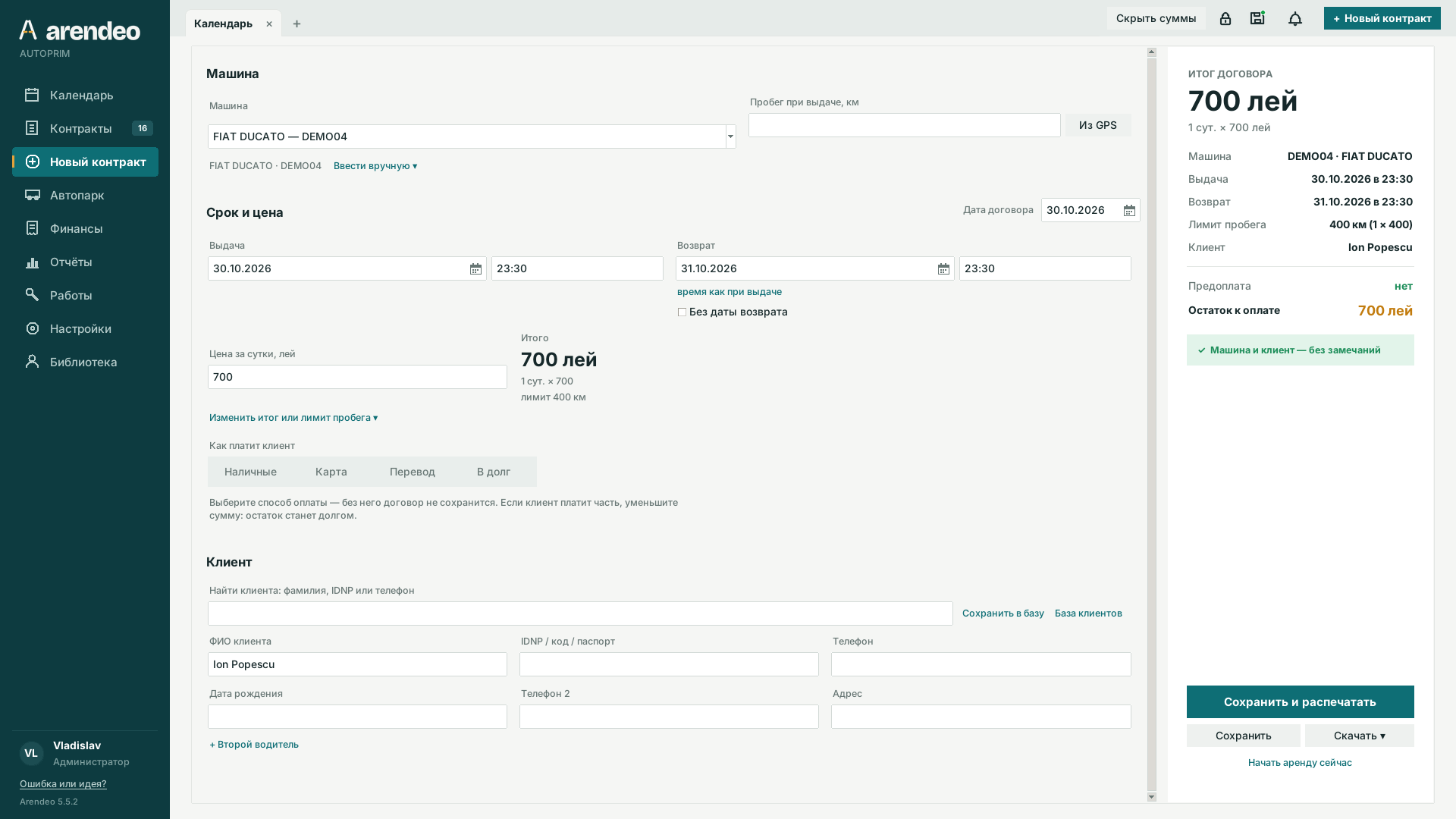Focus the client search input field
The width and height of the screenshot is (1456, 819).
tap(580, 613)
